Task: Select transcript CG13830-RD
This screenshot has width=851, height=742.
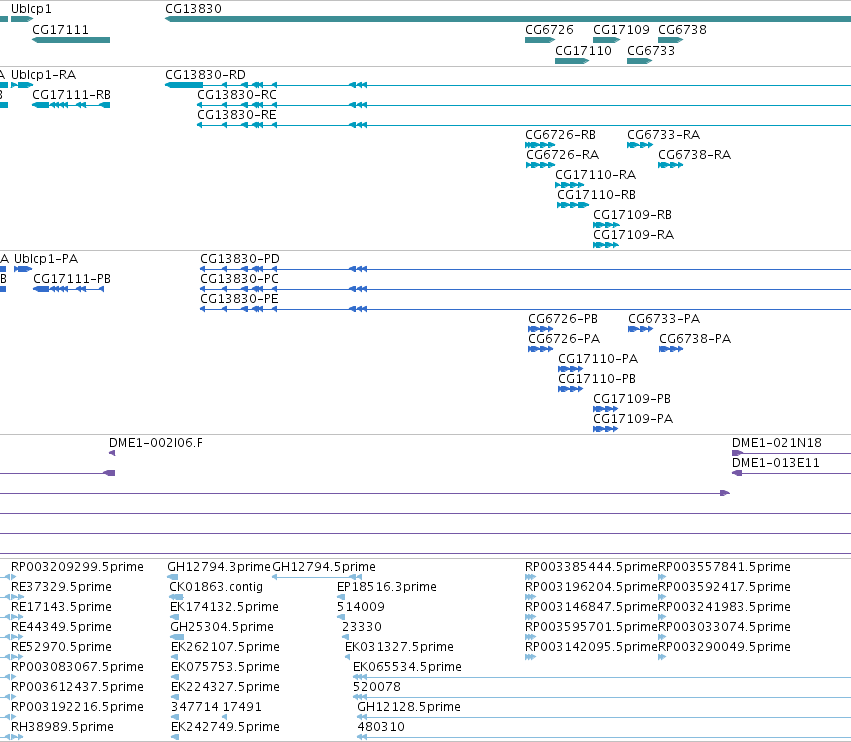Action: (x=205, y=74)
